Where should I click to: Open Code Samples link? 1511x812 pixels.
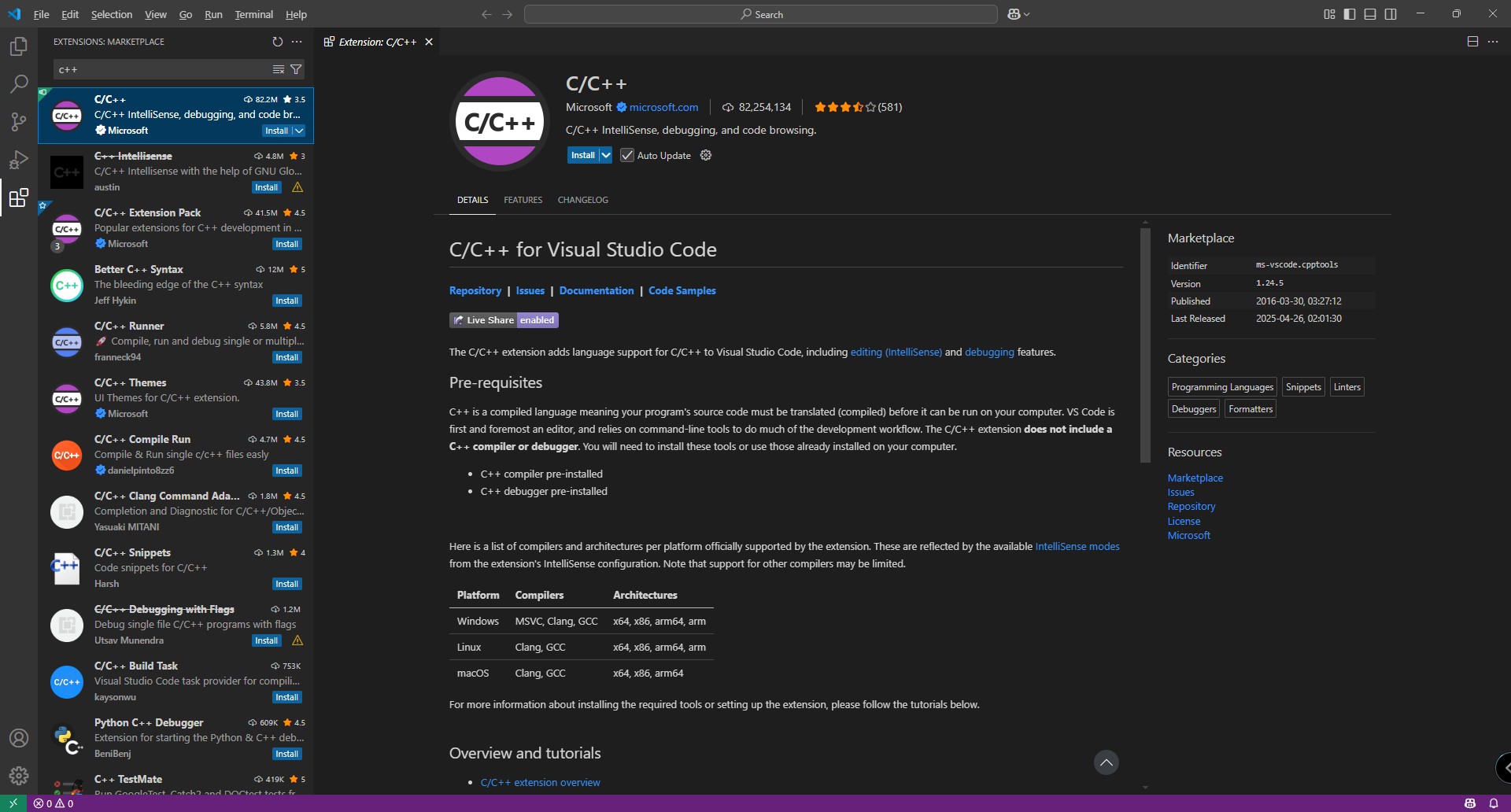point(682,290)
